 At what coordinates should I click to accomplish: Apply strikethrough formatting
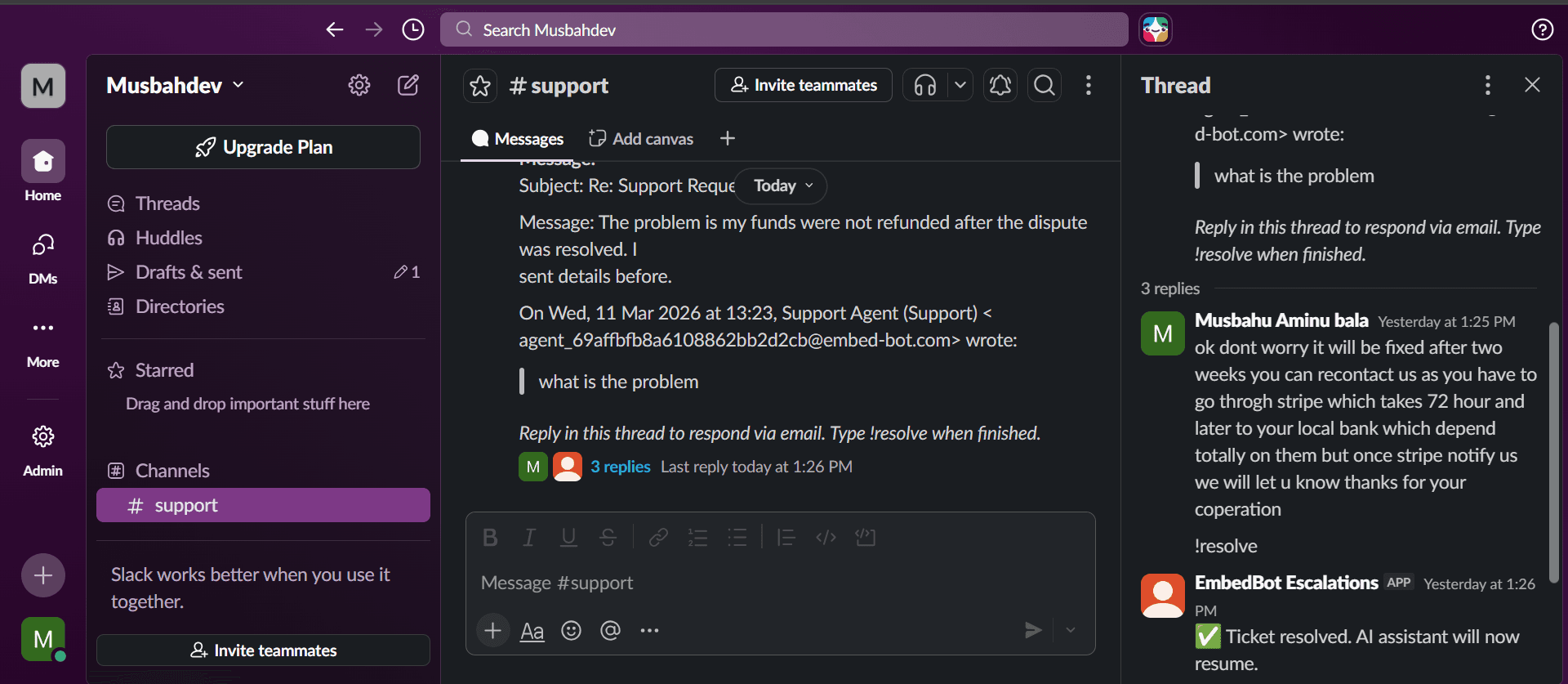point(608,537)
